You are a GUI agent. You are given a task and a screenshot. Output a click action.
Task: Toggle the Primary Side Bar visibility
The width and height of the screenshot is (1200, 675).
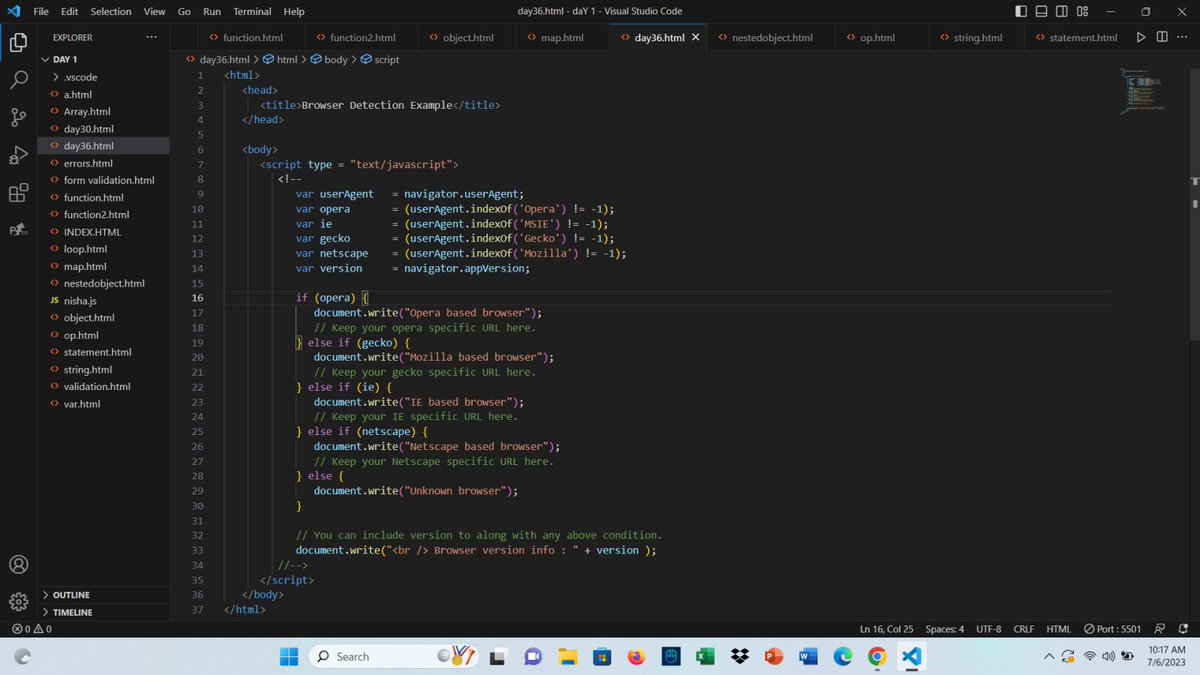click(1019, 10)
